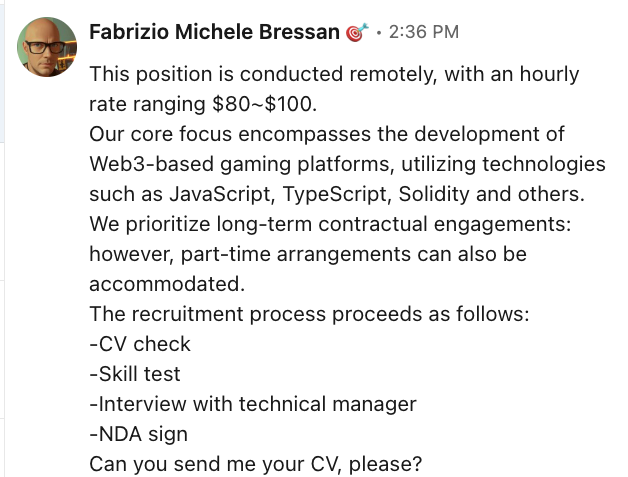Open the sender name Fabrizio Michele Bressan
Screen dimensions: 628x477
pos(214,32)
